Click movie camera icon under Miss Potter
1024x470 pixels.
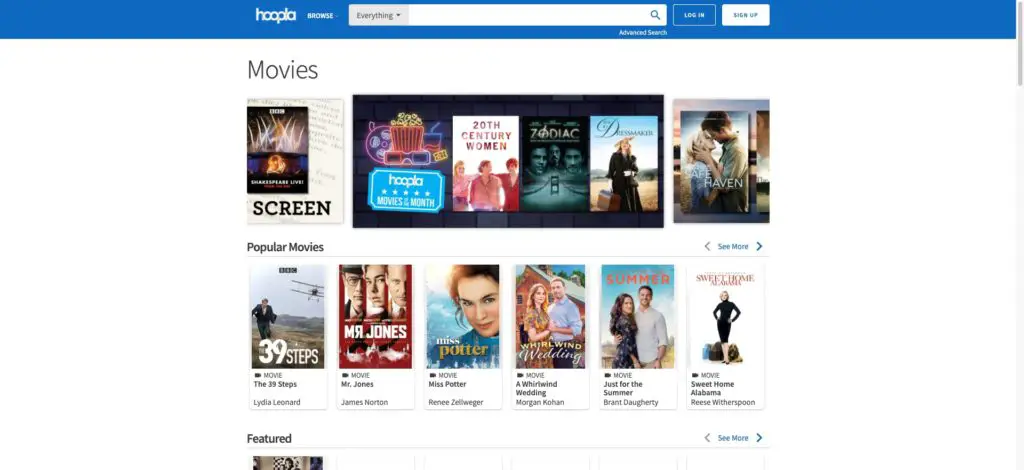click(432, 375)
